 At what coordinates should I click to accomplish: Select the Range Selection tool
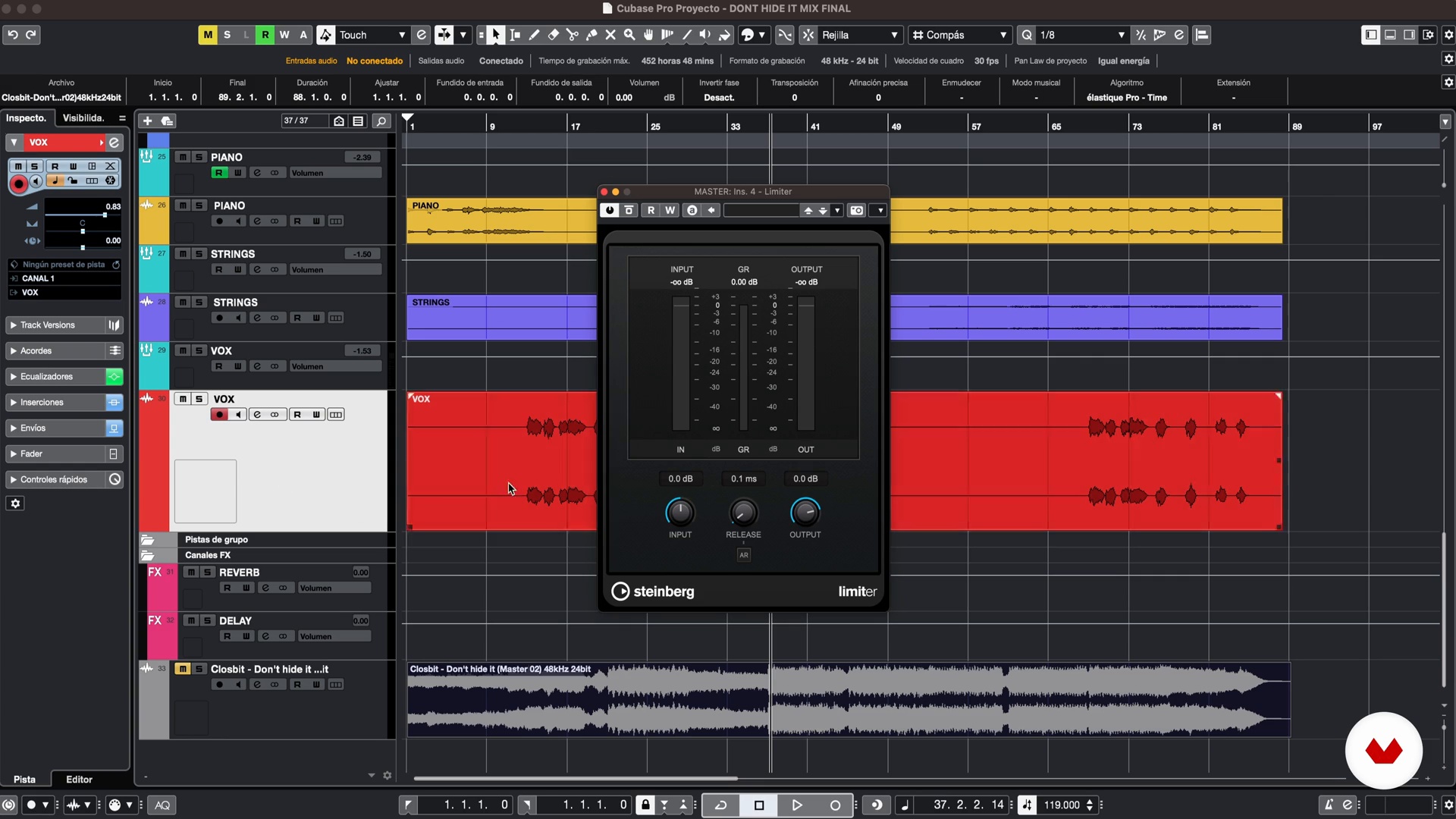click(516, 35)
